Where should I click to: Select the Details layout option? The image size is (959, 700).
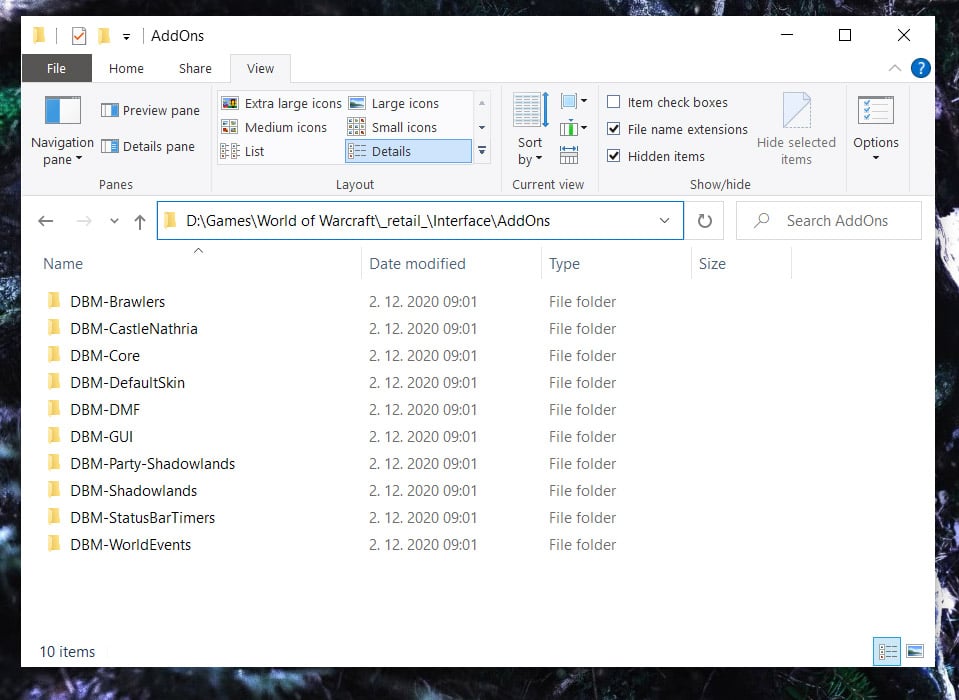point(408,151)
